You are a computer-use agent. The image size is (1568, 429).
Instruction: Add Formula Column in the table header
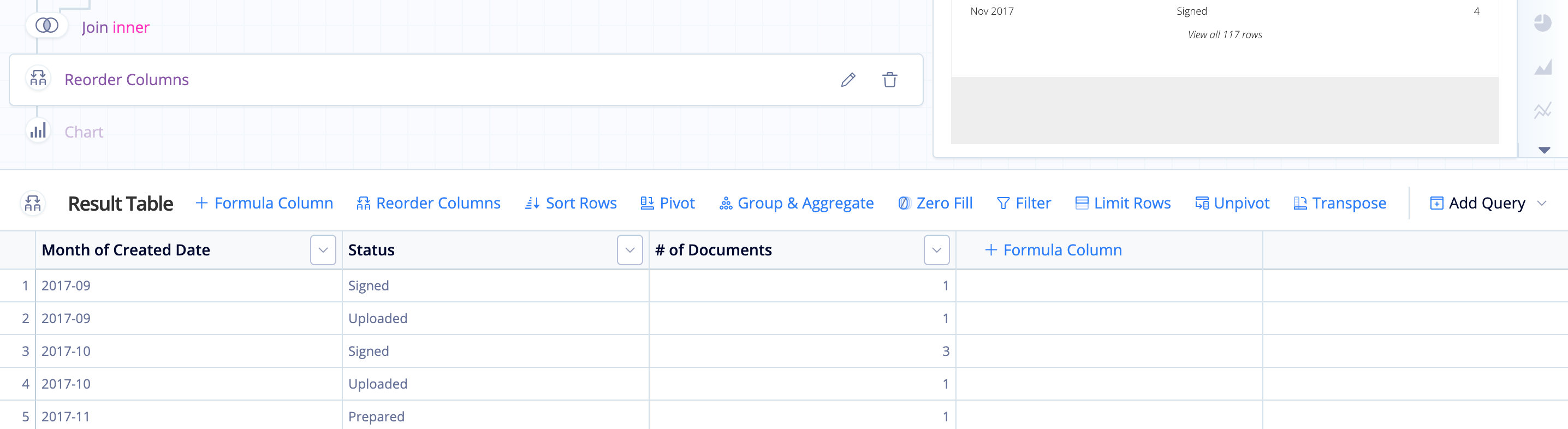1053,250
